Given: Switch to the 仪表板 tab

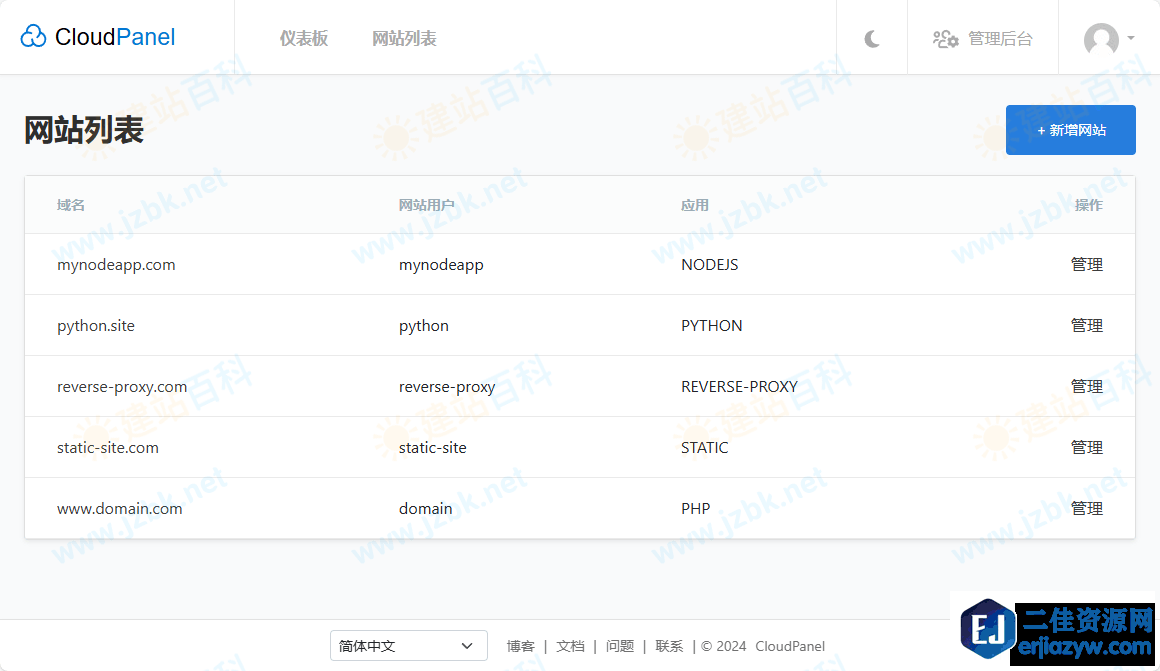Looking at the screenshot, I should click(304, 38).
